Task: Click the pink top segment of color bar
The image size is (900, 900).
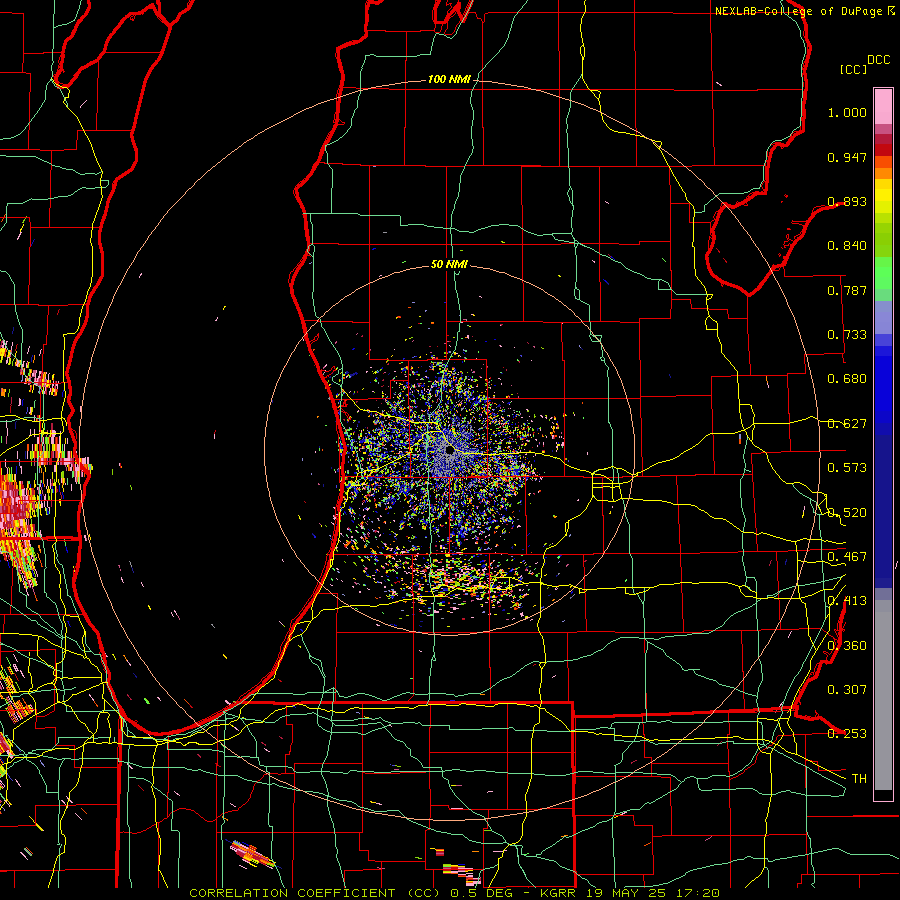Action: point(883,106)
